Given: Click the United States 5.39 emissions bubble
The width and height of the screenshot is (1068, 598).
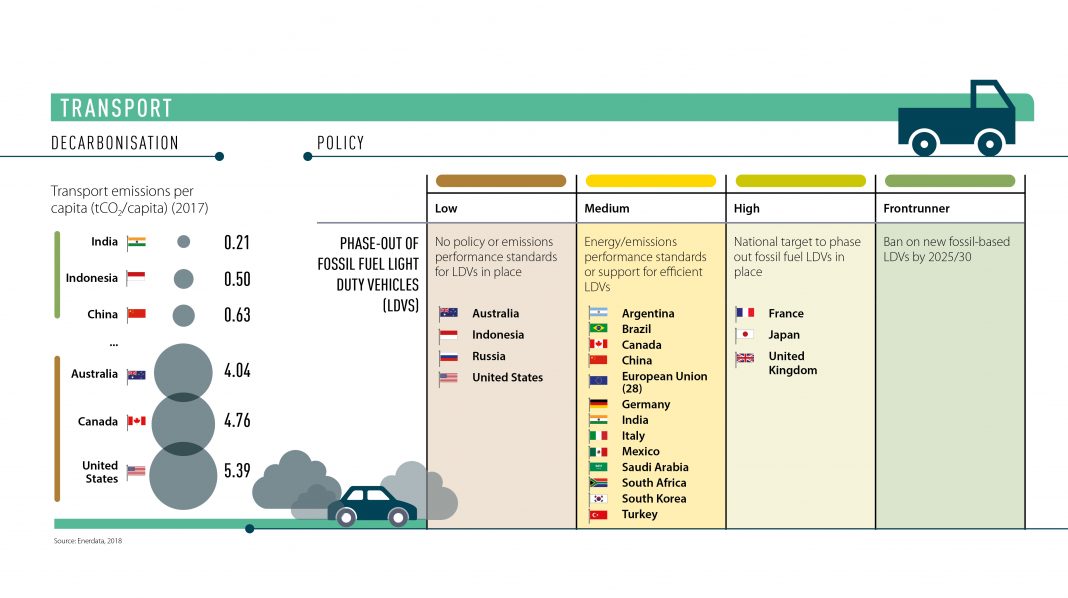Looking at the screenshot, I should pyautogui.click(x=183, y=474).
